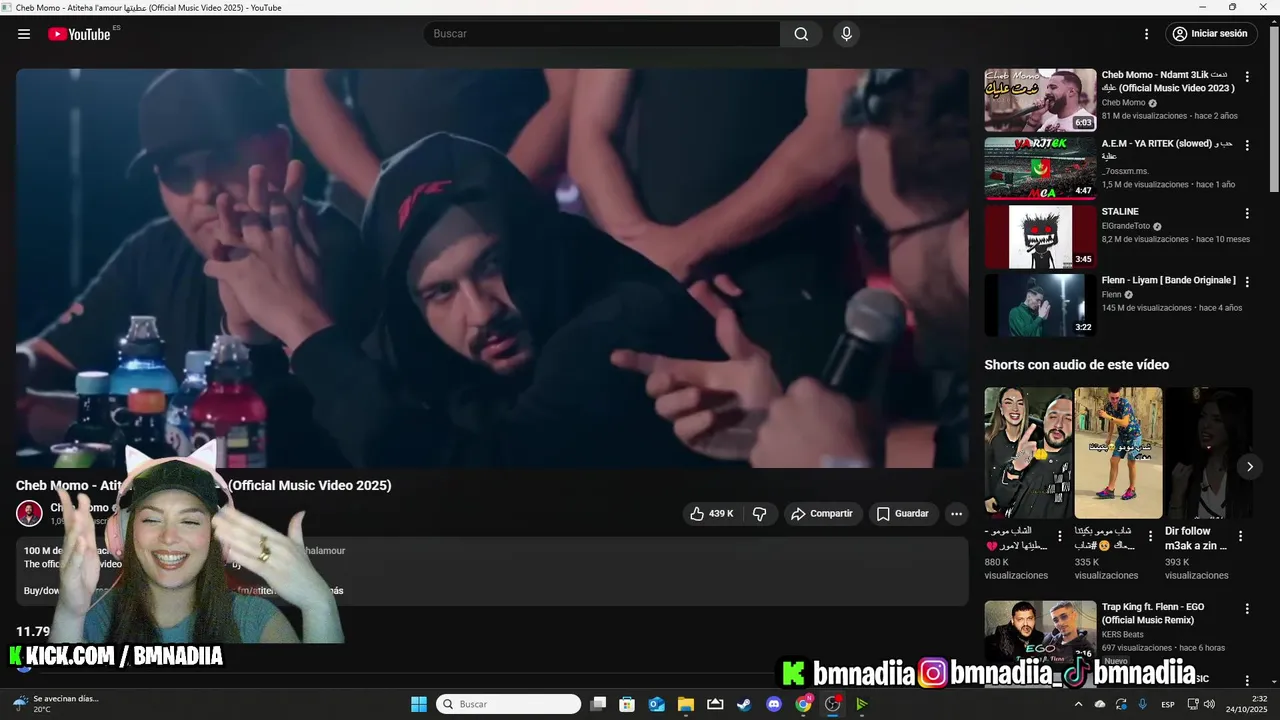This screenshot has height=720, width=1280.
Task: Go to the YouTube home logo
Action: [x=80, y=34]
